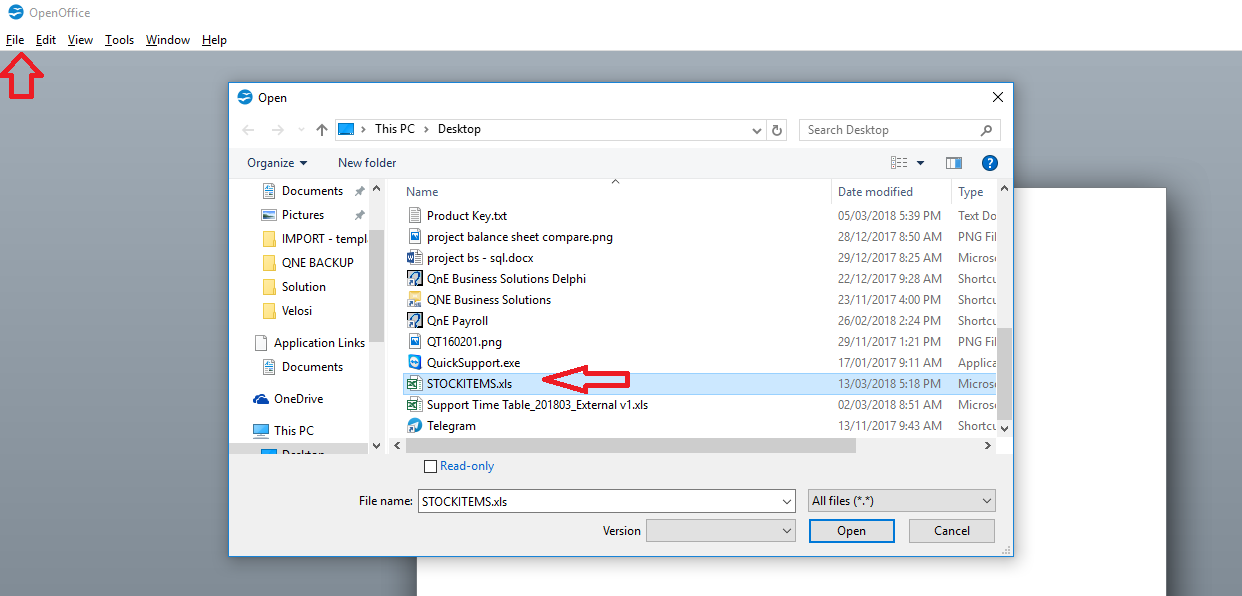Viewport: 1242px width, 596px height.
Task: Select the Telegram shortcut icon
Action: point(415,426)
